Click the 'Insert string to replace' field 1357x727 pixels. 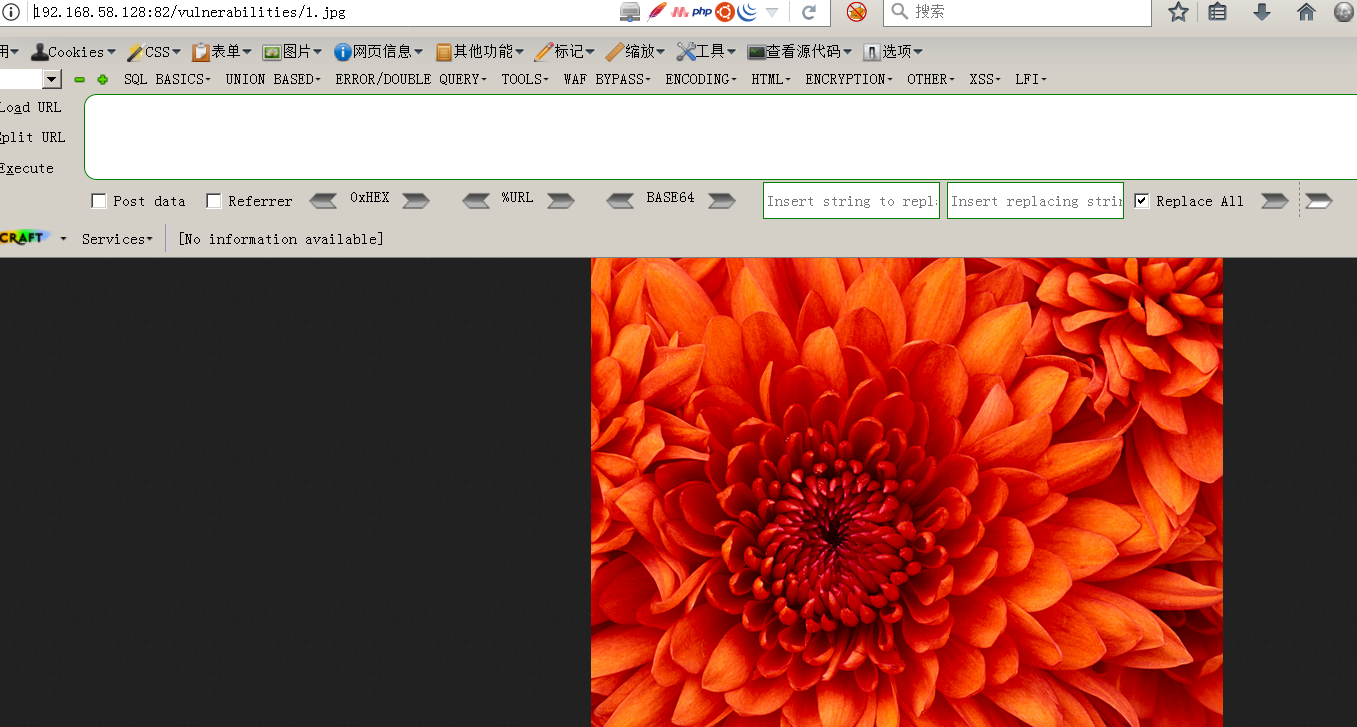(851, 201)
